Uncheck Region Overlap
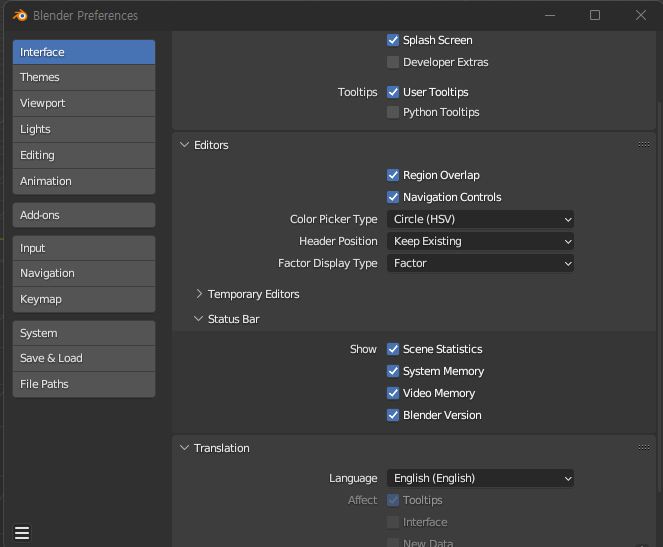 pos(393,175)
